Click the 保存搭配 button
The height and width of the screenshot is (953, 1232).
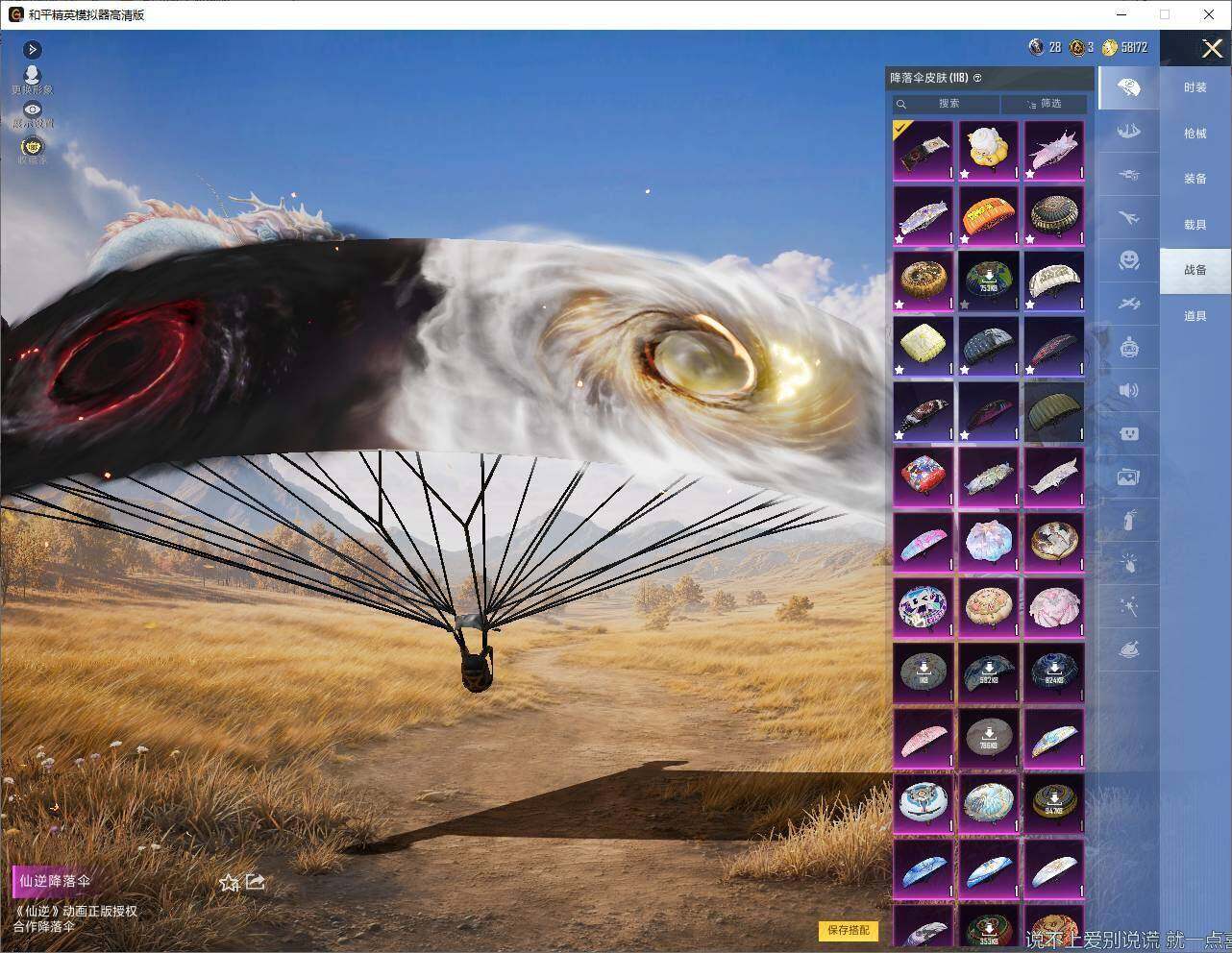click(849, 930)
